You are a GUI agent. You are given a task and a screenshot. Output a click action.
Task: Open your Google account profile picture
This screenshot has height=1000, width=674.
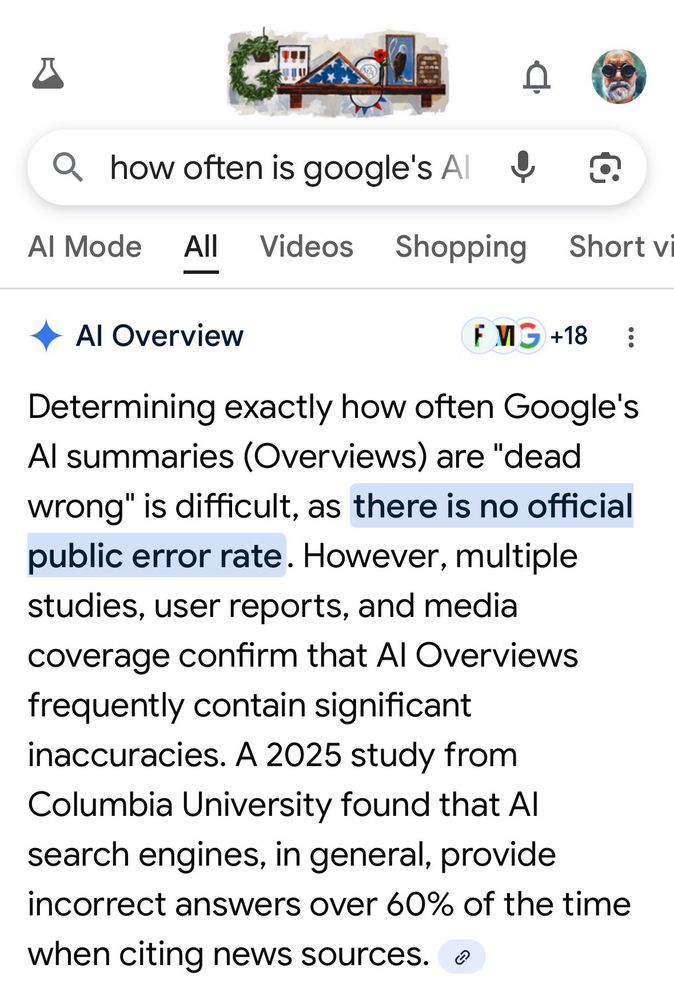[619, 74]
